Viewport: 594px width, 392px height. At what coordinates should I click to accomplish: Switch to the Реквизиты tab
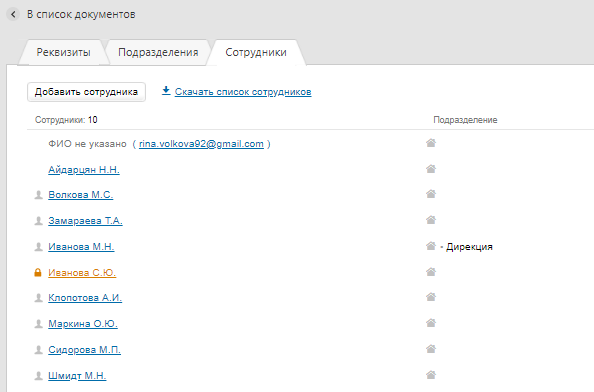(x=63, y=52)
